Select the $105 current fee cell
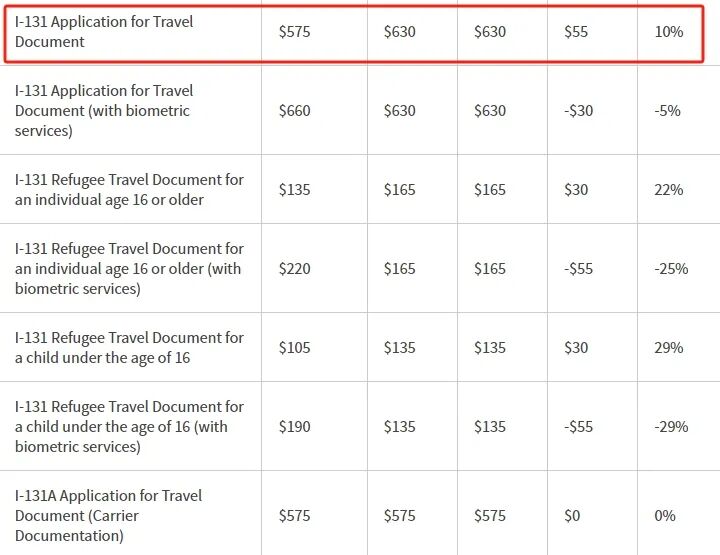The width and height of the screenshot is (720, 555). coord(294,348)
